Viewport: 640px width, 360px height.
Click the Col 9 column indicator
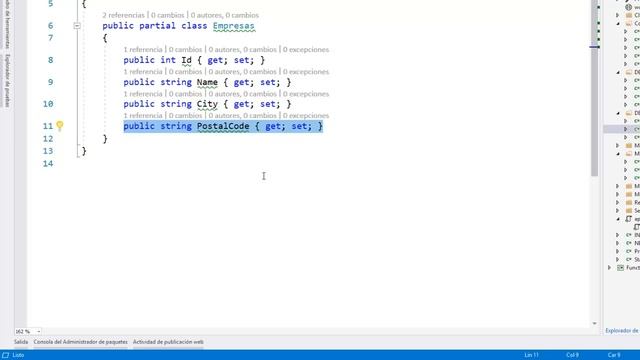pos(572,355)
